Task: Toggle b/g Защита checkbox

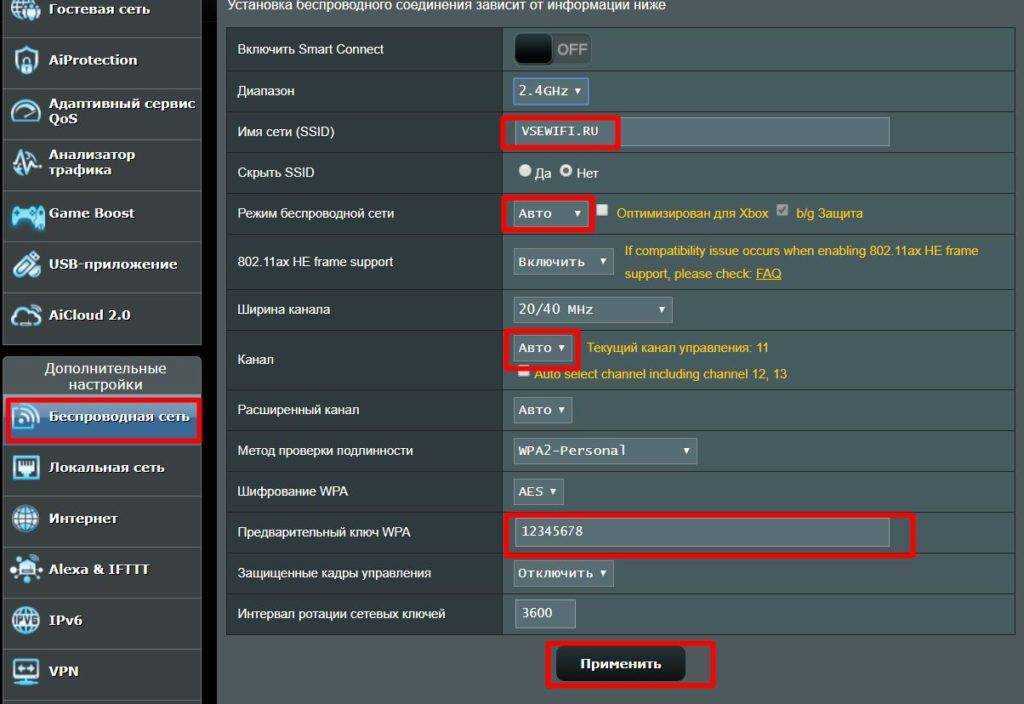Action: pos(782,210)
